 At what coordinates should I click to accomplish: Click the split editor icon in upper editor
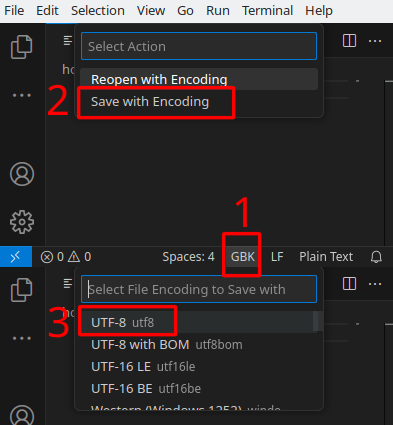[349, 41]
